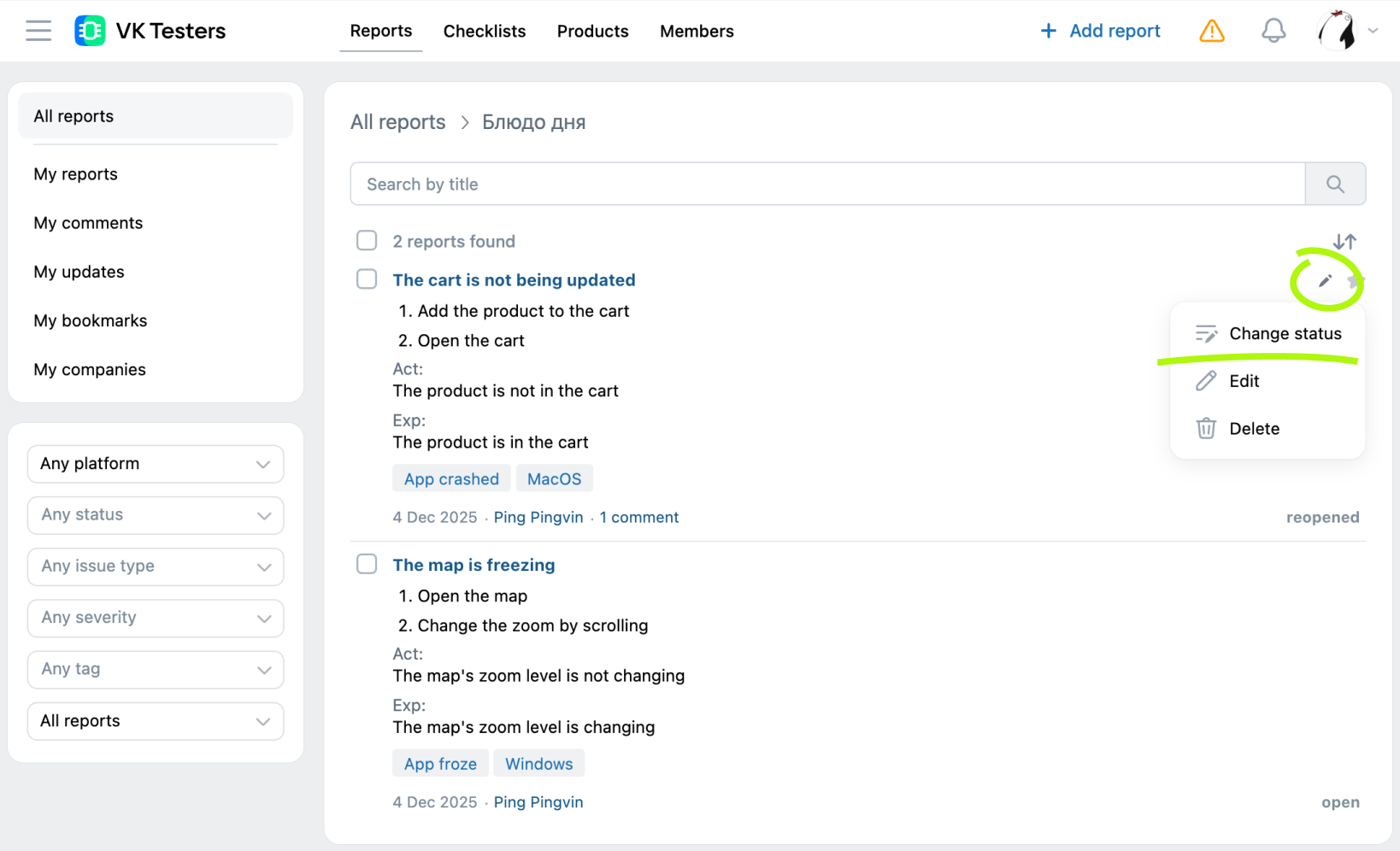This screenshot has width=1400, height=851.
Task: Open the cart is not being updated report
Action: pos(514,280)
